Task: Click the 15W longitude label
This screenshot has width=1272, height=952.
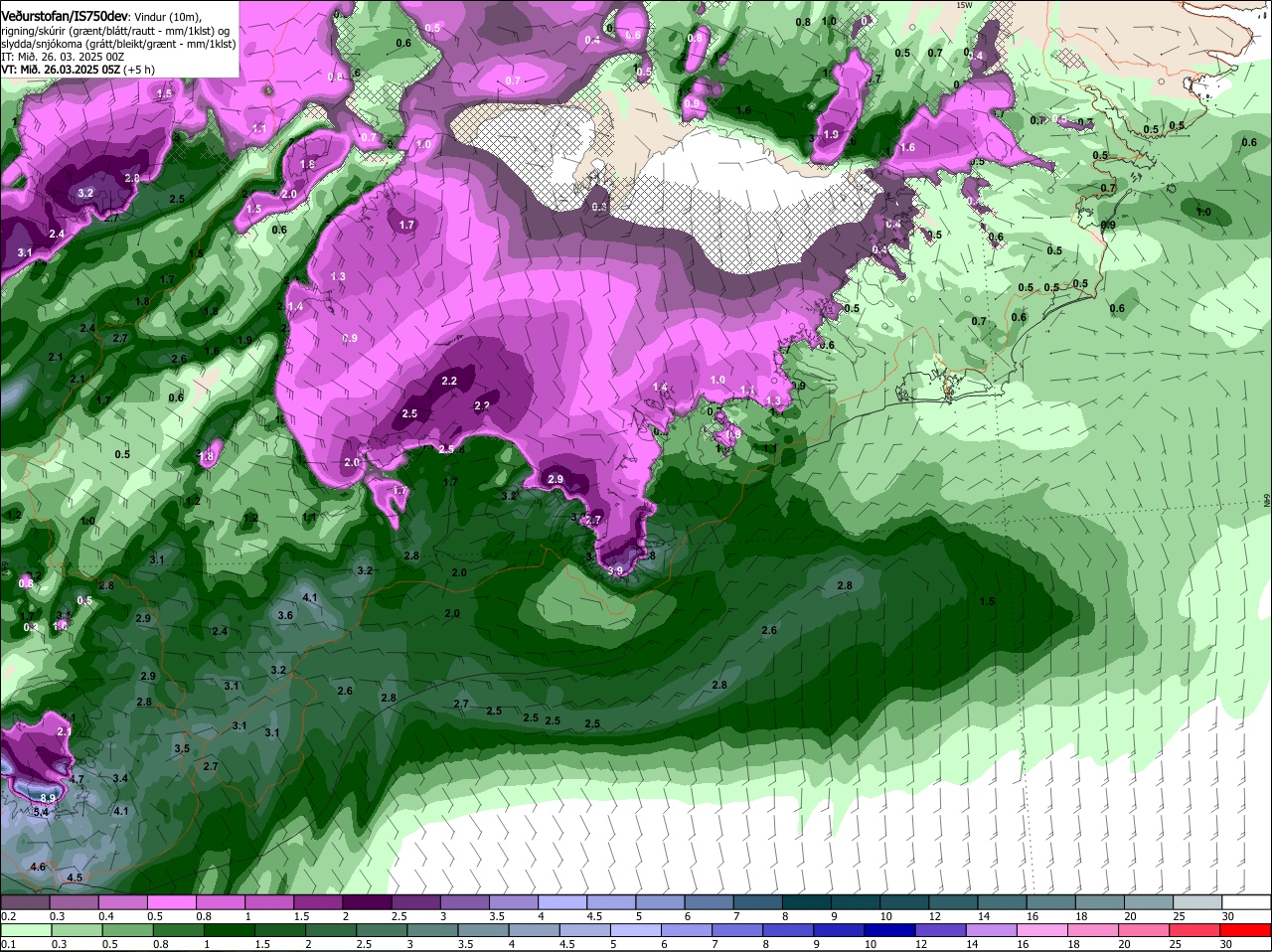Action: click(x=963, y=5)
